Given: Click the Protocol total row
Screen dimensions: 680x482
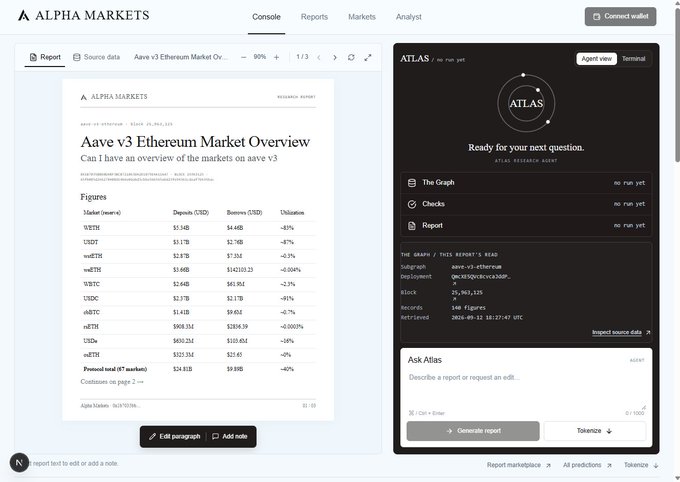Looking at the screenshot, I should [x=198, y=369].
